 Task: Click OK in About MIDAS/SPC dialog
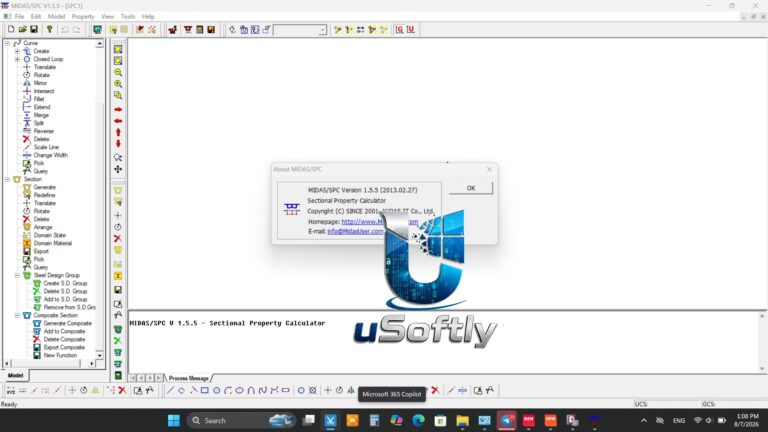pos(471,188)
